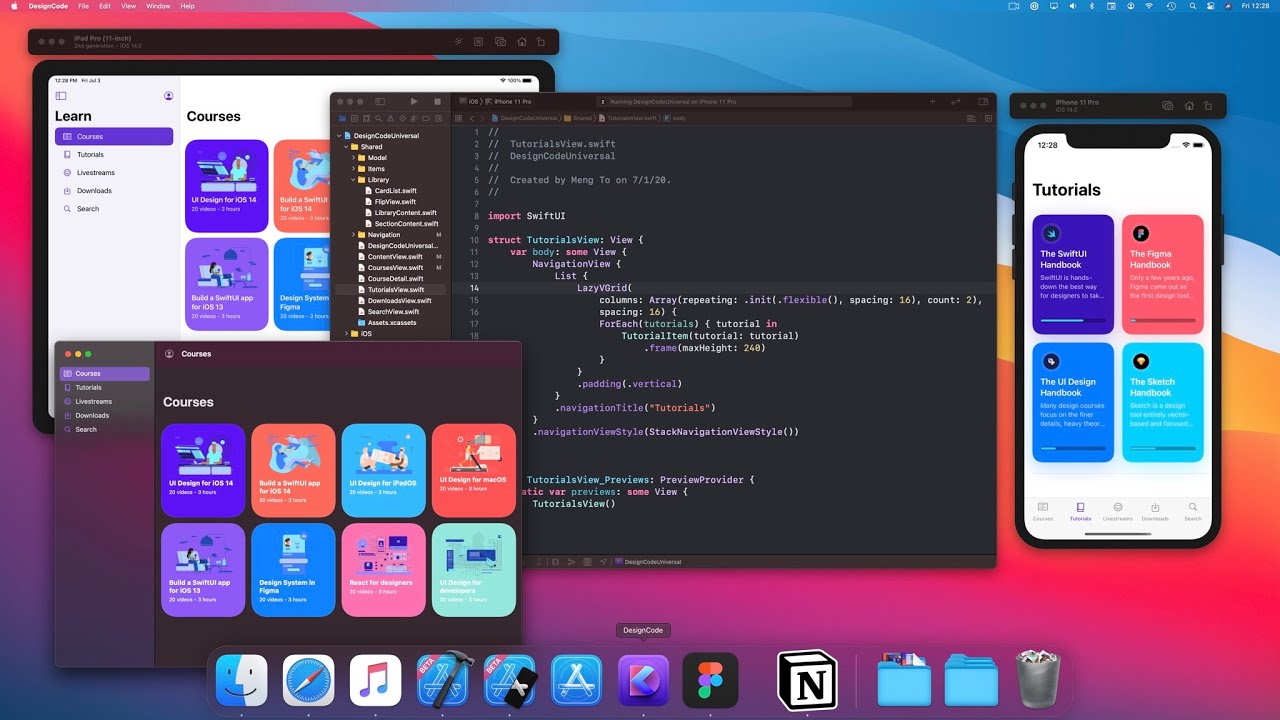
Task: Open the Edit menu
Action: pyautogui.click(x=105, y=6)
